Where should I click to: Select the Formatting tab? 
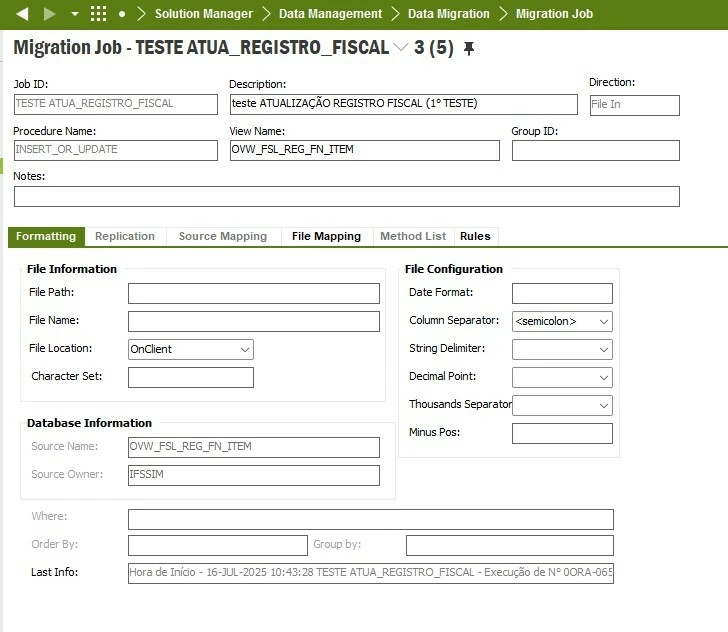[46, 236]
